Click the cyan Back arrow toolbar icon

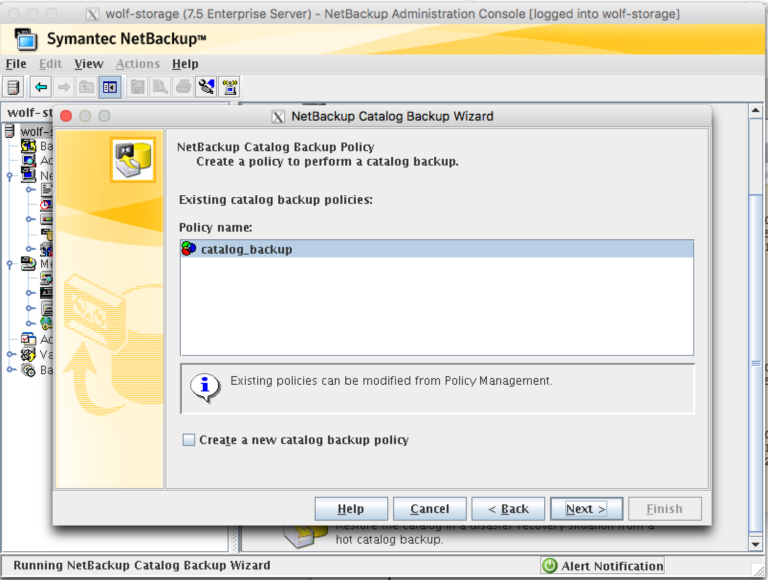41,88
